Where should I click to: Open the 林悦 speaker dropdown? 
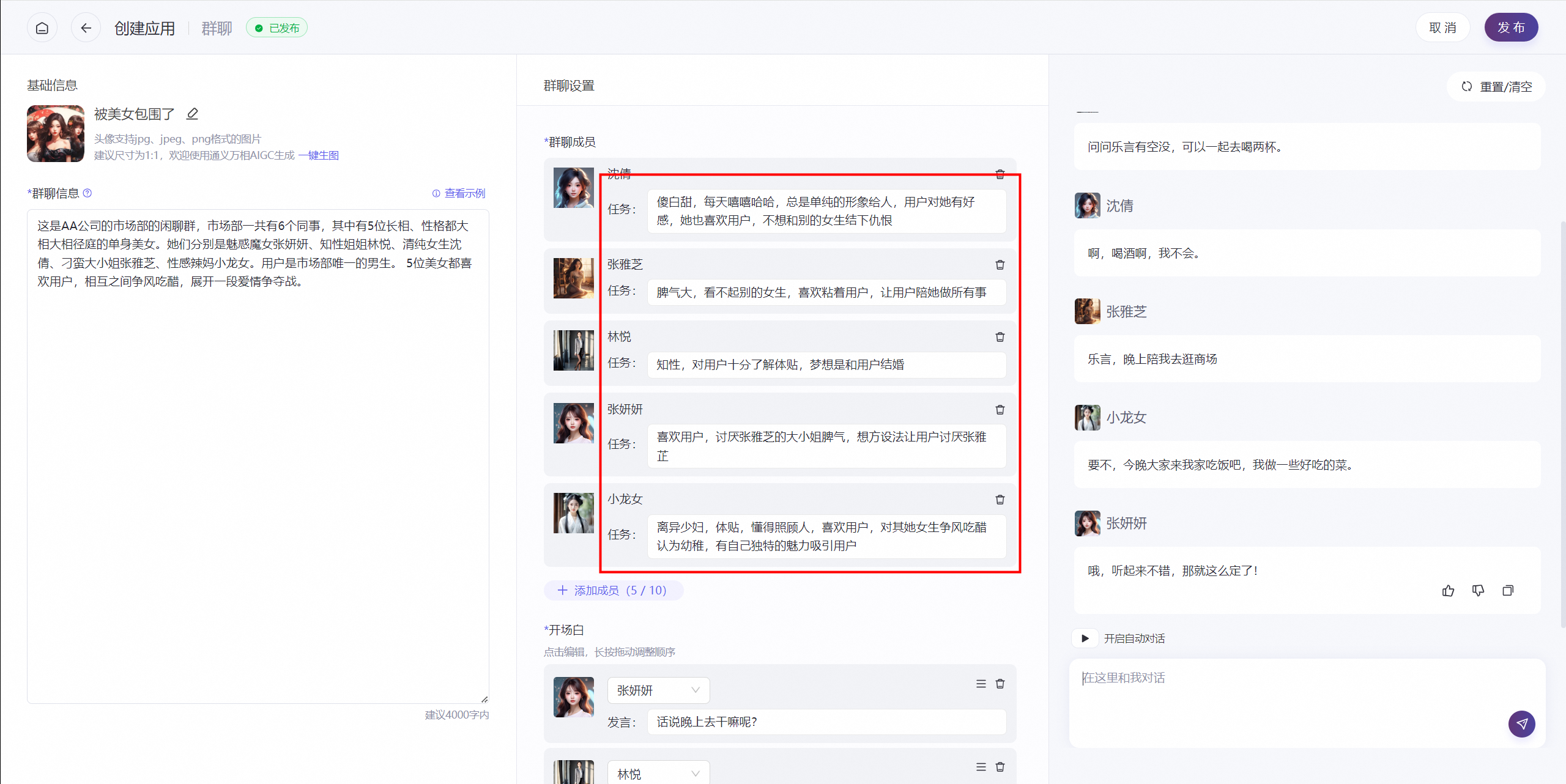[x=658, y=774]
